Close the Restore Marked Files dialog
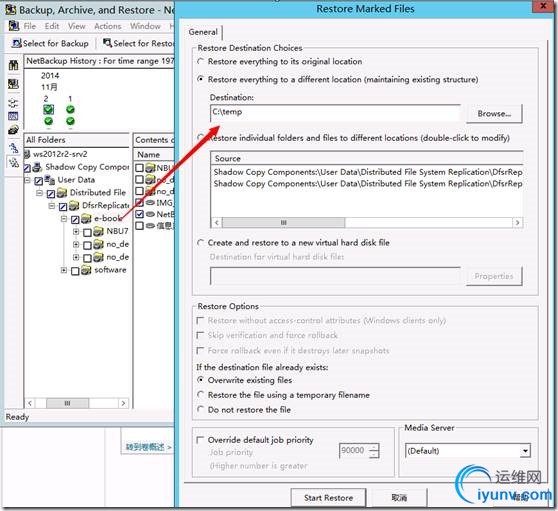 [543, 6]
